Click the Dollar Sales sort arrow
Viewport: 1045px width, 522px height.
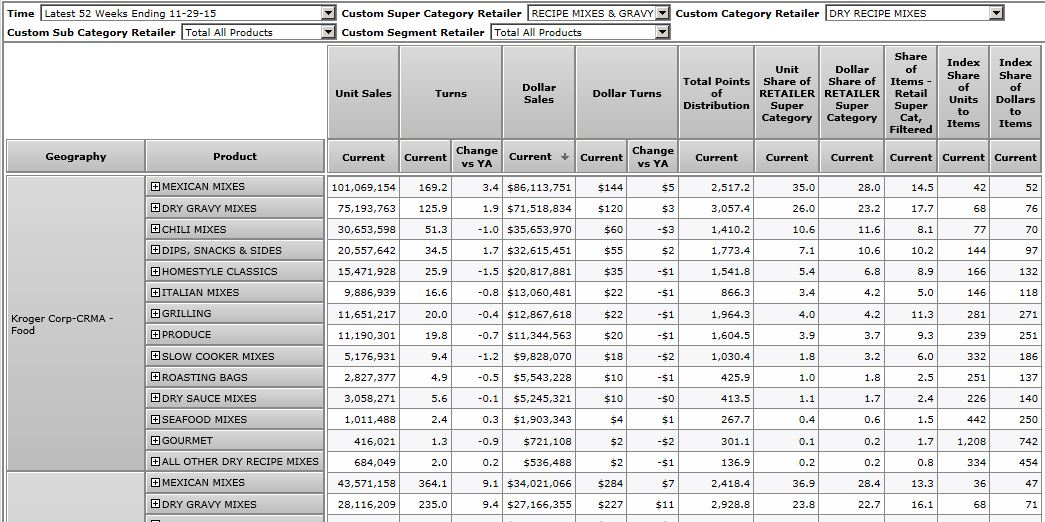point(564,157)
